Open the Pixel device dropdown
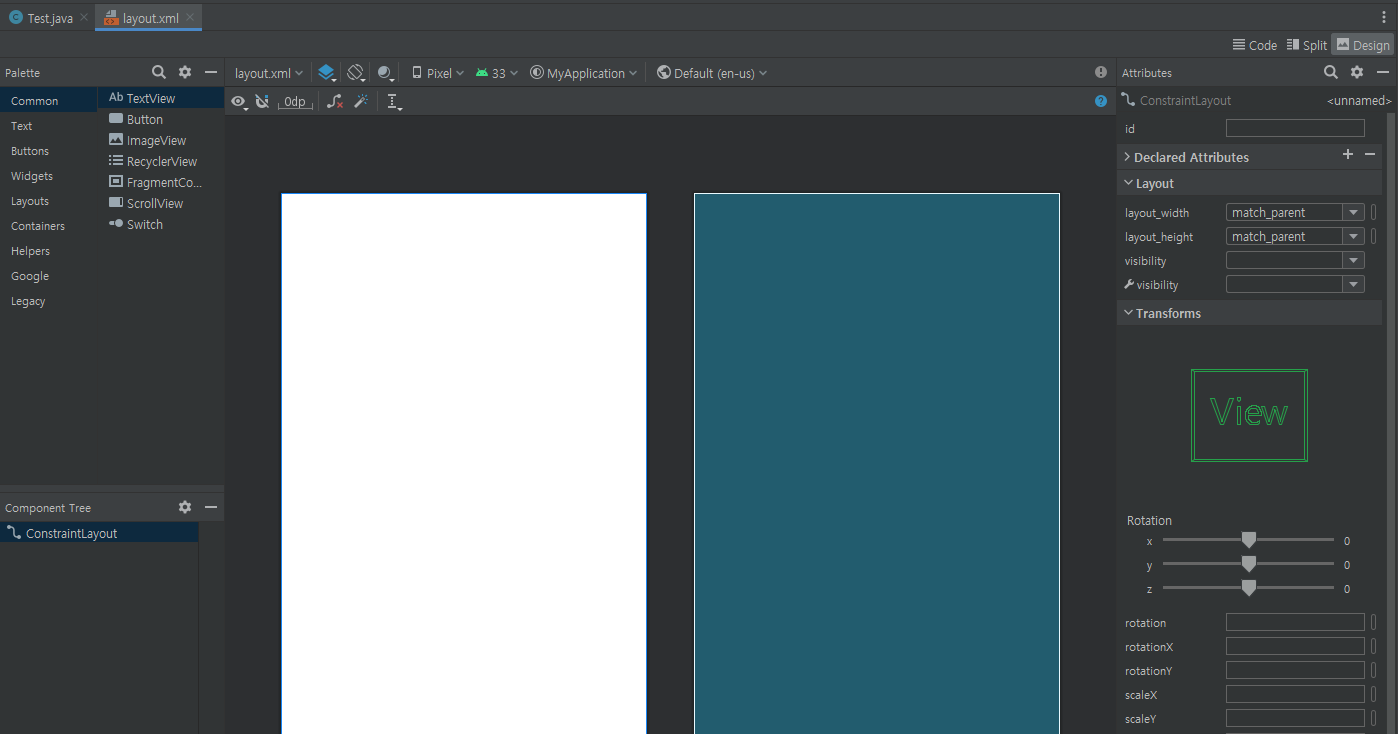 438,73
